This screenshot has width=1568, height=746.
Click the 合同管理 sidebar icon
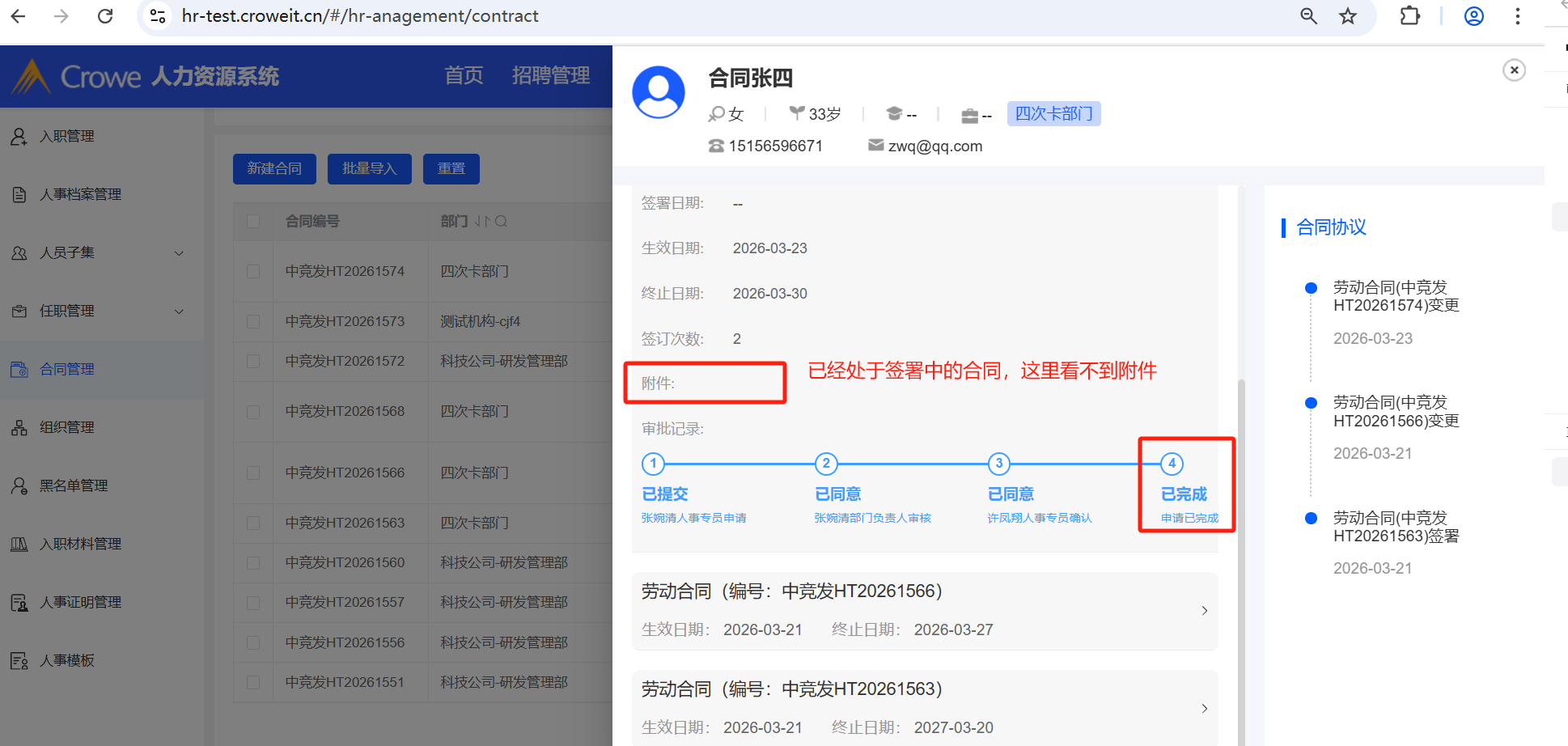[19, 370]
